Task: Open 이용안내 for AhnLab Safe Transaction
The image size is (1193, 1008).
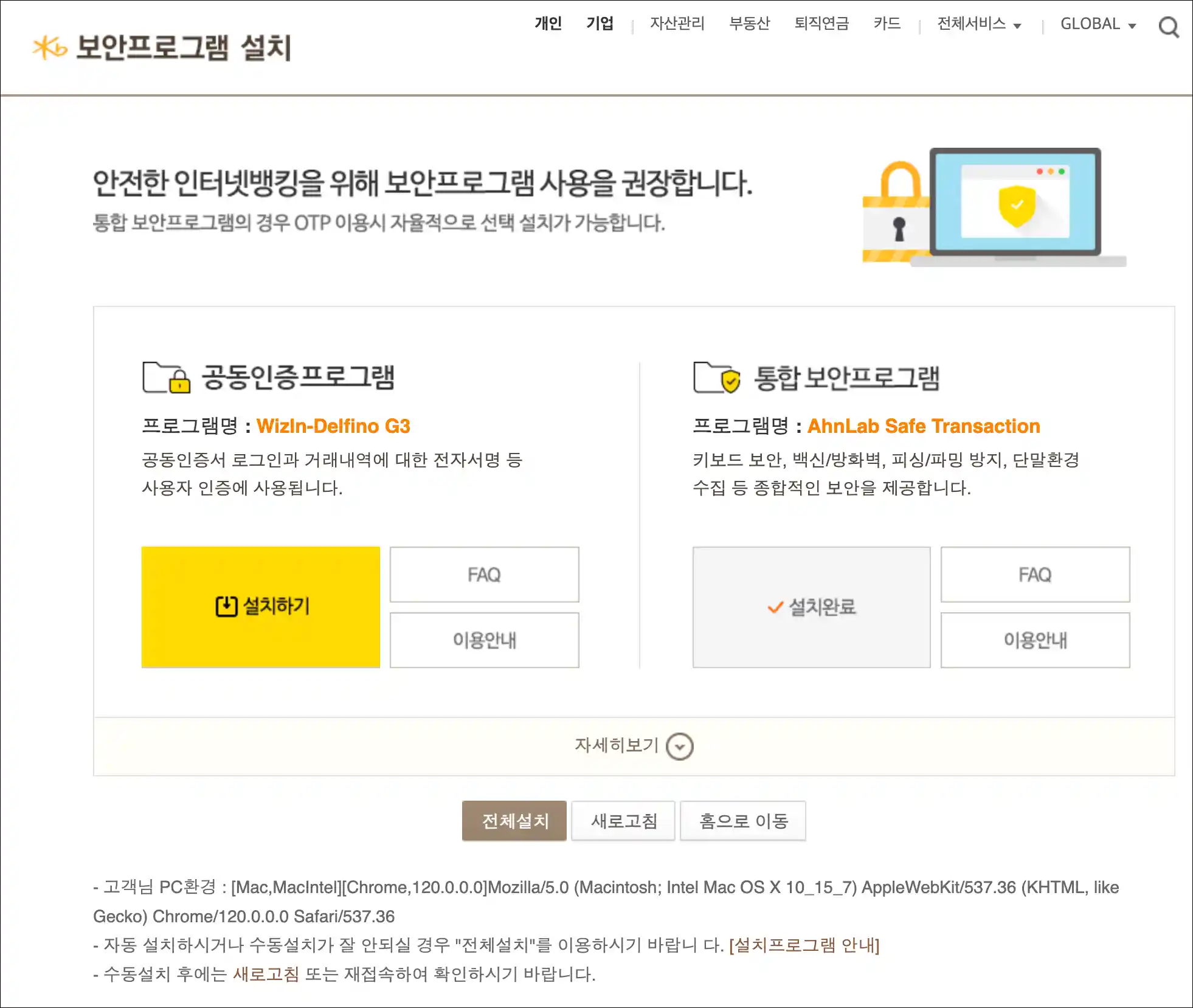Action: click(1035, 640)
